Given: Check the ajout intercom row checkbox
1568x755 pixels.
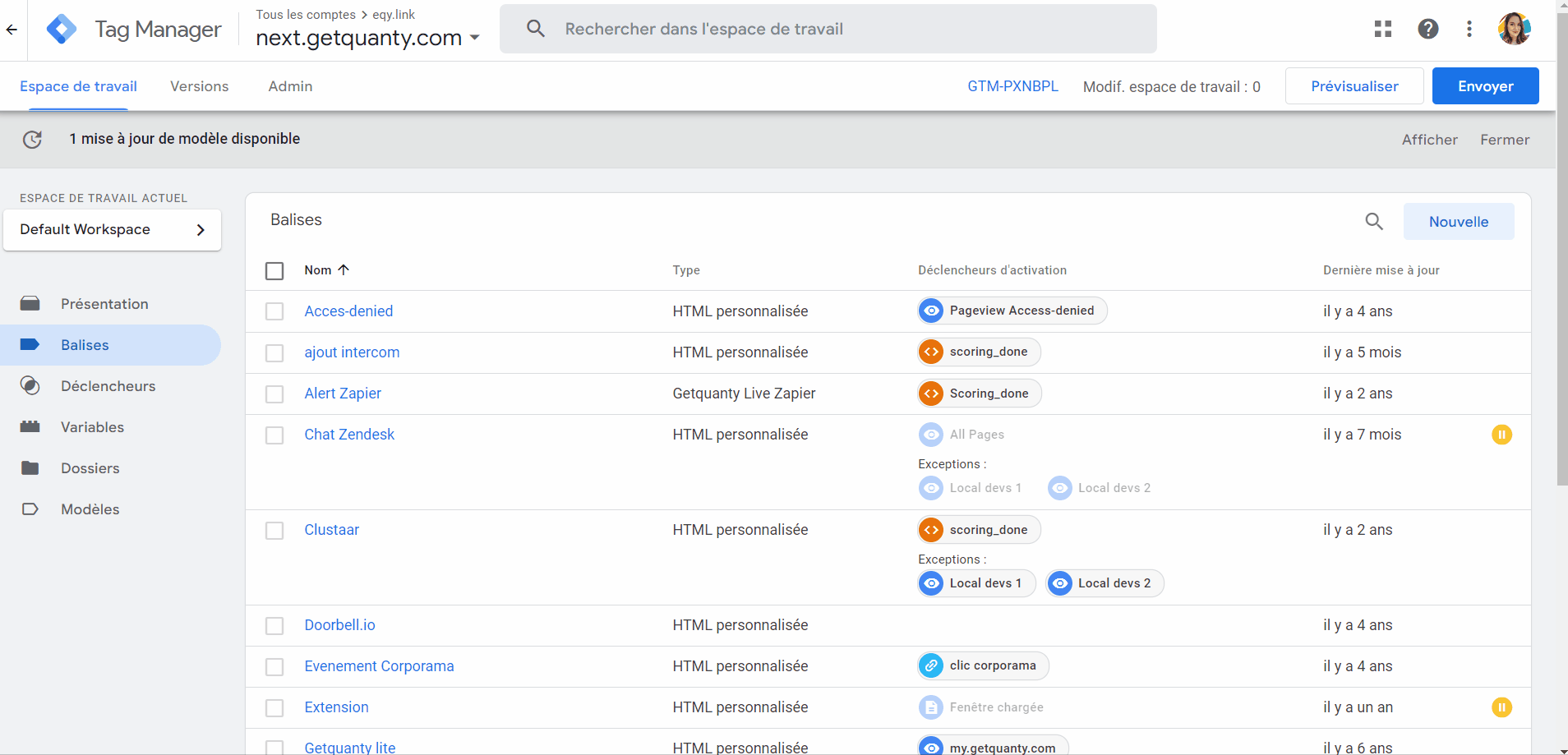Looking at the screenshot, I should click(274, 353).
